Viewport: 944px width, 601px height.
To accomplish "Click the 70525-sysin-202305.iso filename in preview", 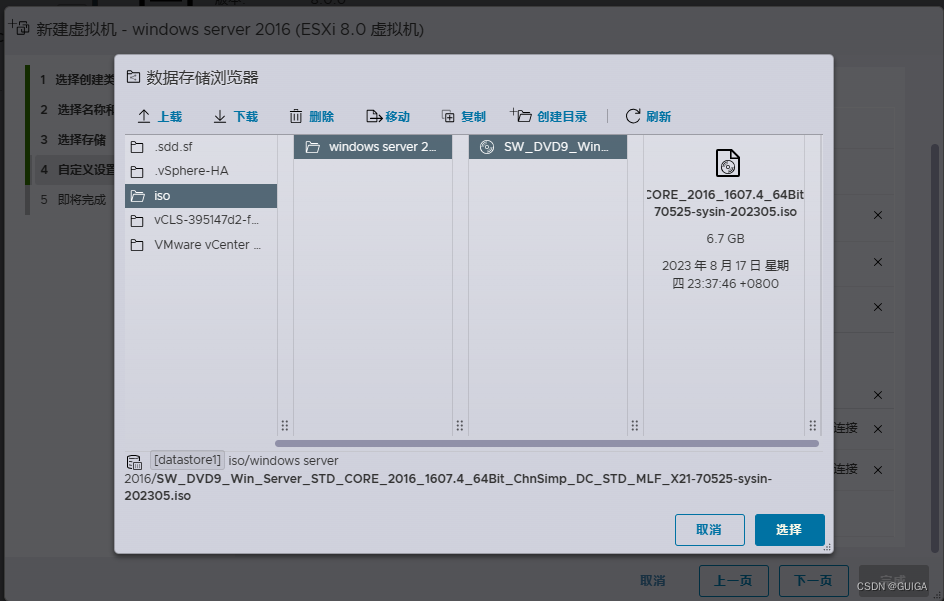I will (x=725, y=212).
